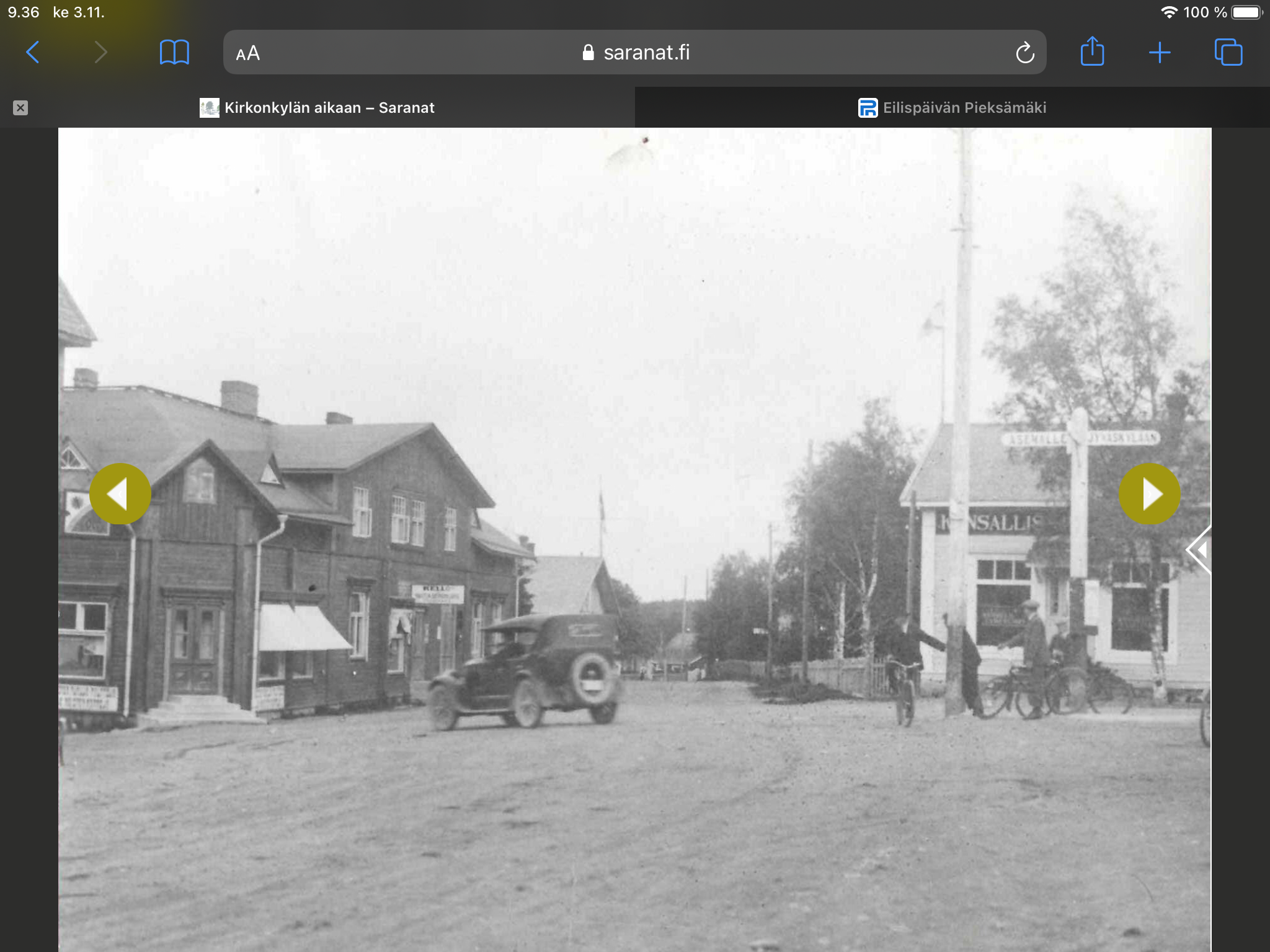This screenshot has height=952, width=1270.
Task: Open the share sheet icon
Action: pyautogui.click(x=1092, y=52)
